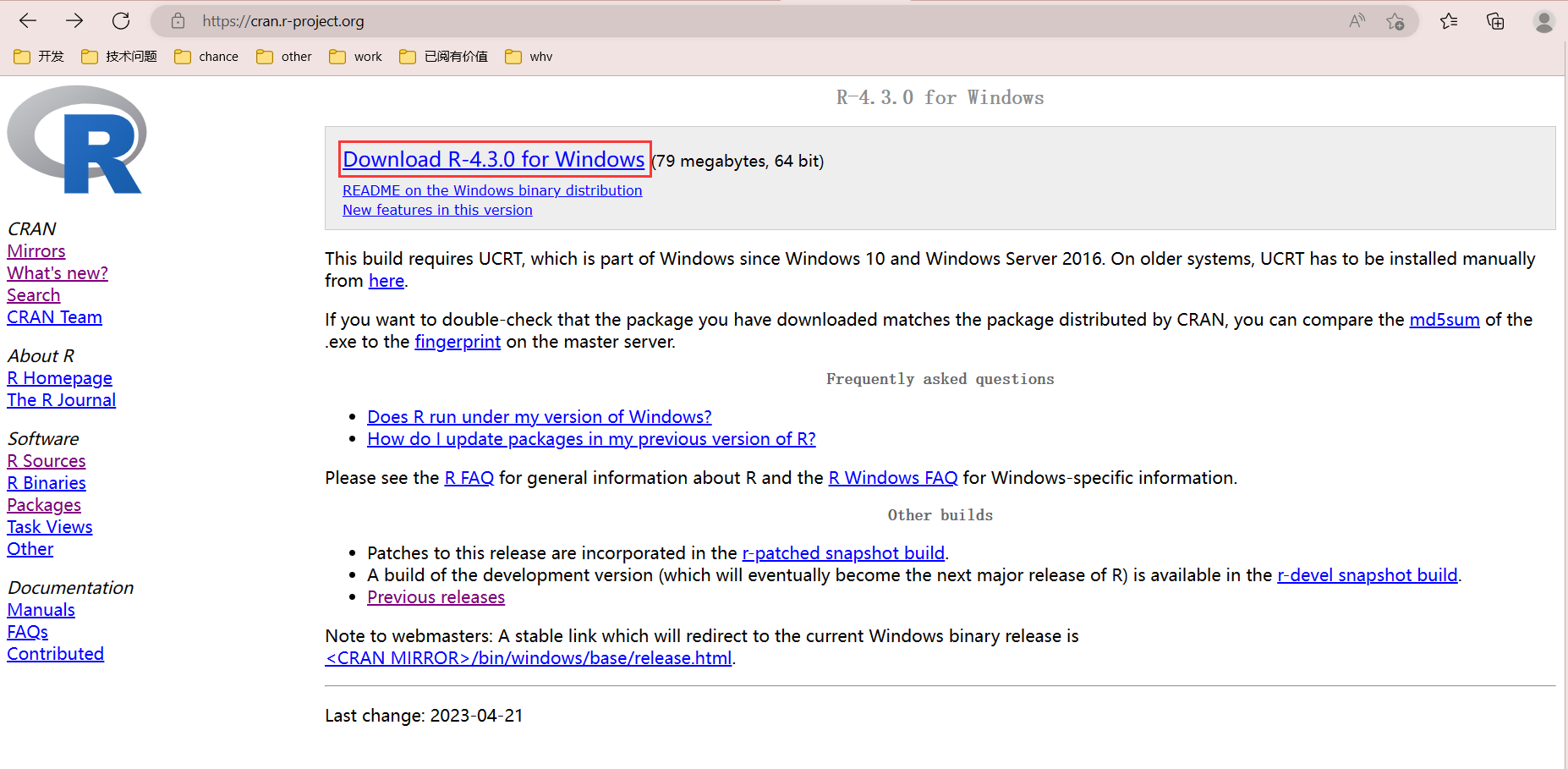Open the 已阅有价值 bookmarks folder
The image size is (1568, 769).
pos(444,57)
